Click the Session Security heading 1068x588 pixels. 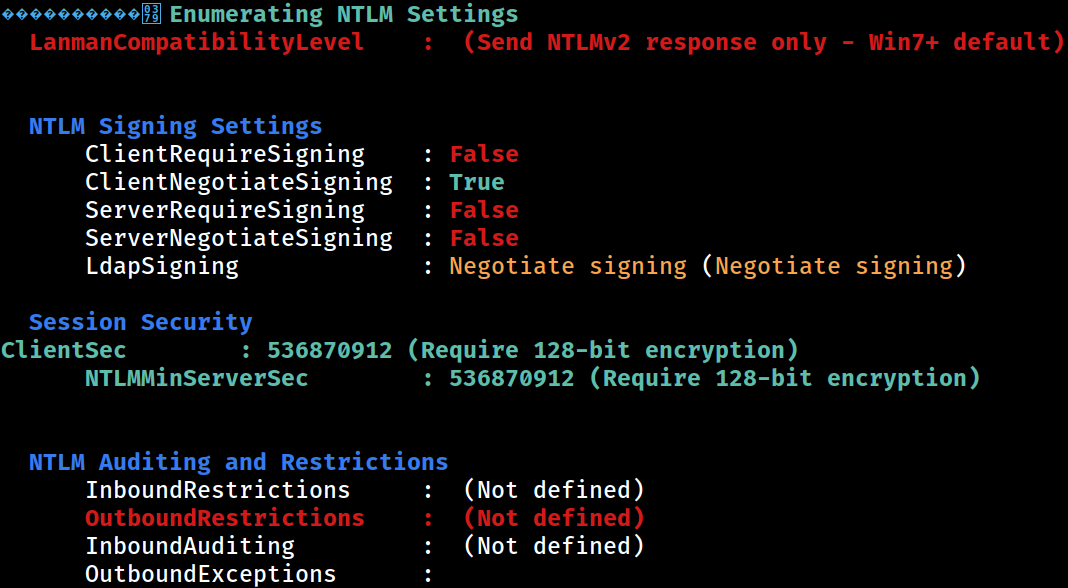point(140,322)
